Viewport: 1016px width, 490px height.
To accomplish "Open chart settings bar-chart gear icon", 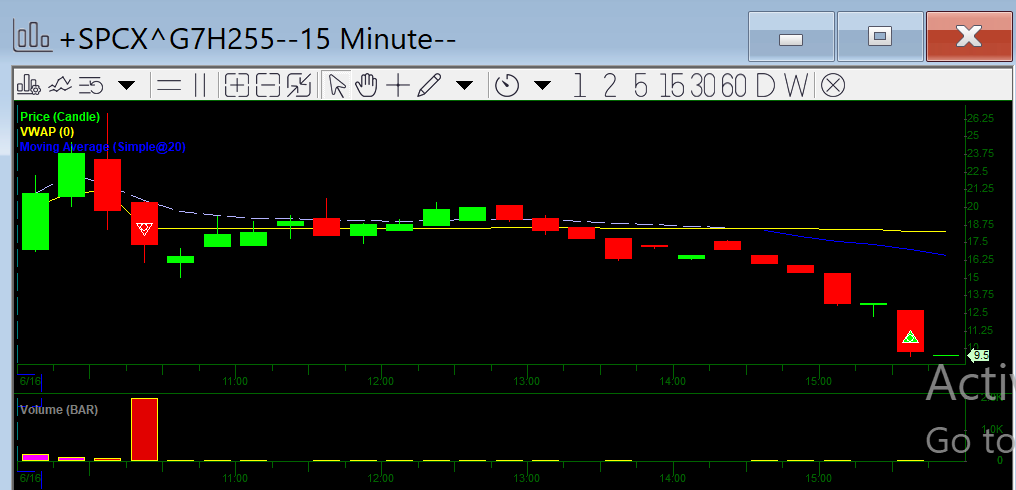I will (x=28, y=85).
